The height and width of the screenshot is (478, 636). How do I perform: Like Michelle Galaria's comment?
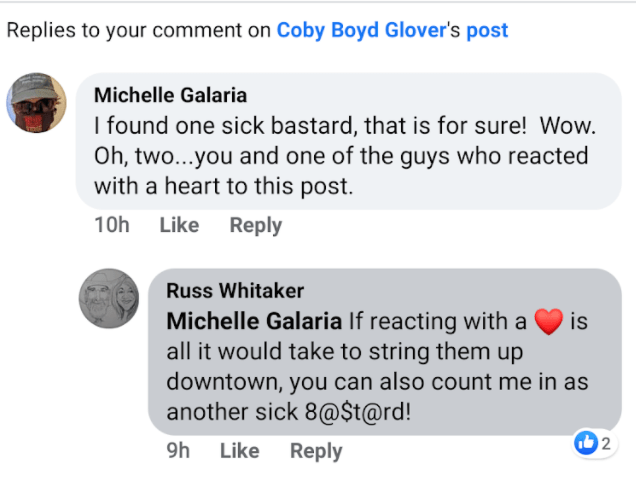(179, 226)
